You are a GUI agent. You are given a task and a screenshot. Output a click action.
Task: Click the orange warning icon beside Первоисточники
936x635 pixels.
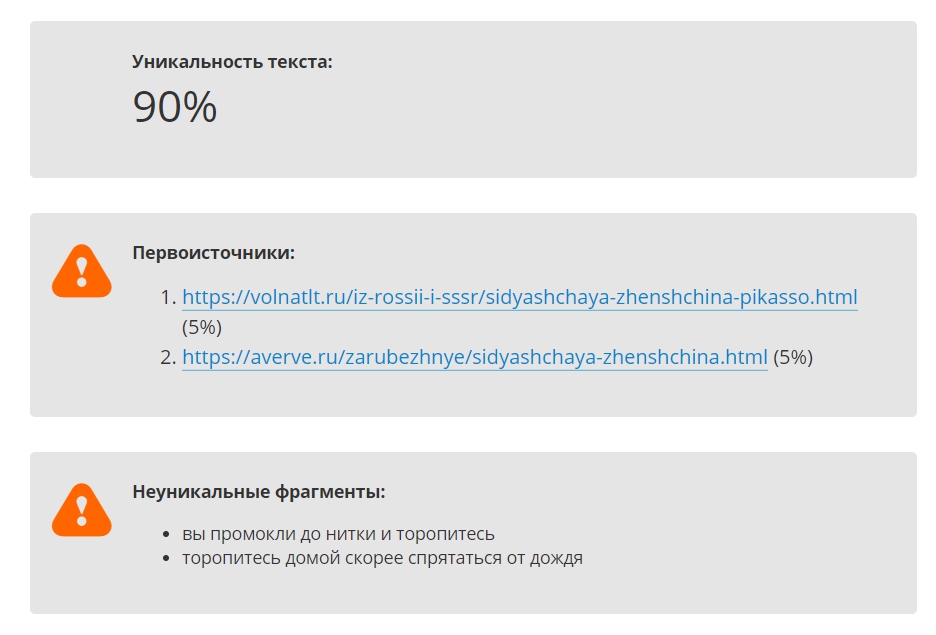click(x=82, y=272)
